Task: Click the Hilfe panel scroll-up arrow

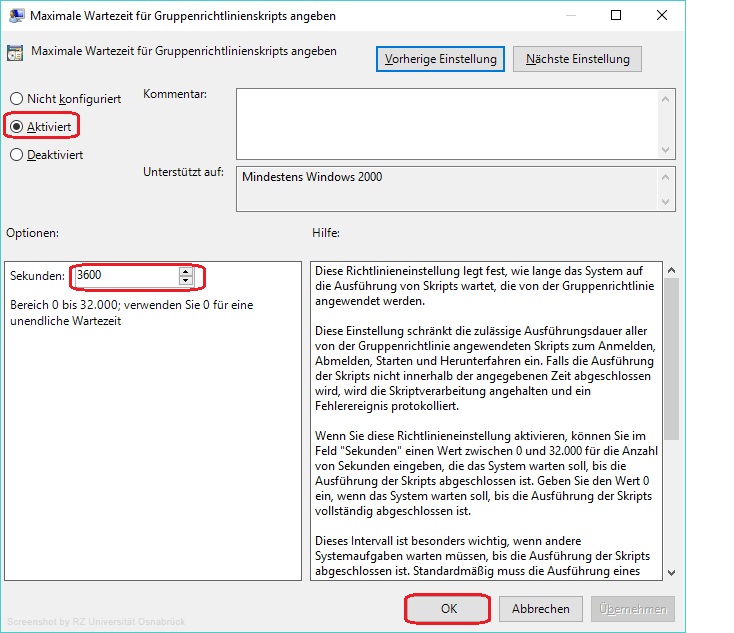Action: click(671, 270)
